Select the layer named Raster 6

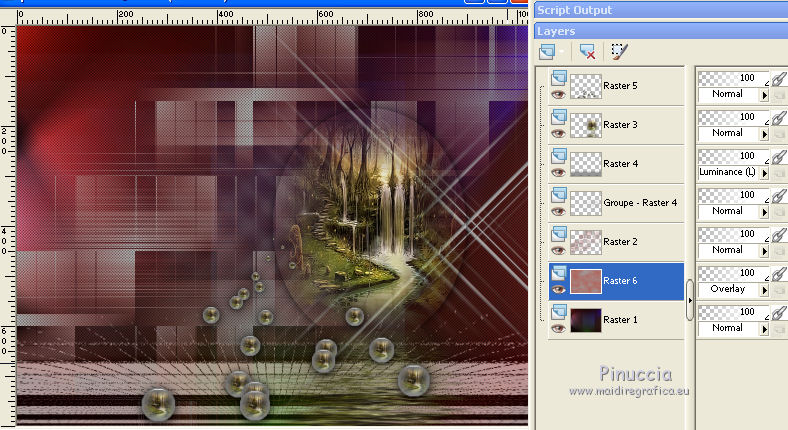coord(620,281)
